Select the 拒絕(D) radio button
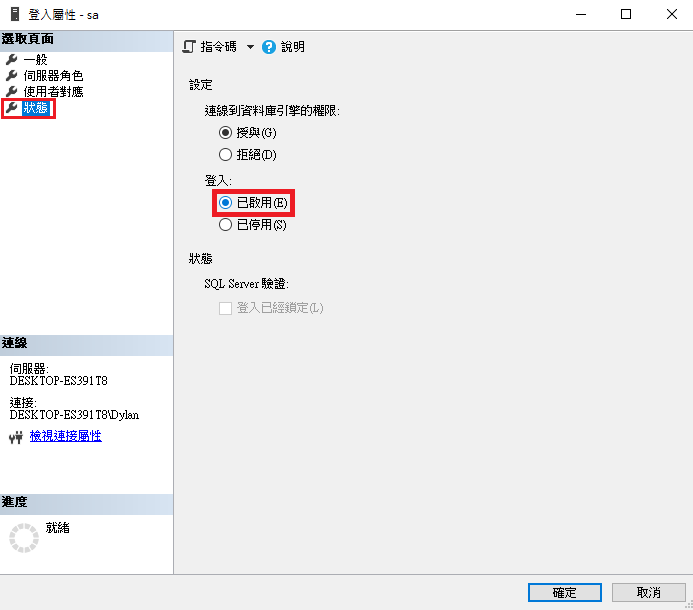This screenshot has height=610, width=693. pyautogui.click(x=225, y=154)
